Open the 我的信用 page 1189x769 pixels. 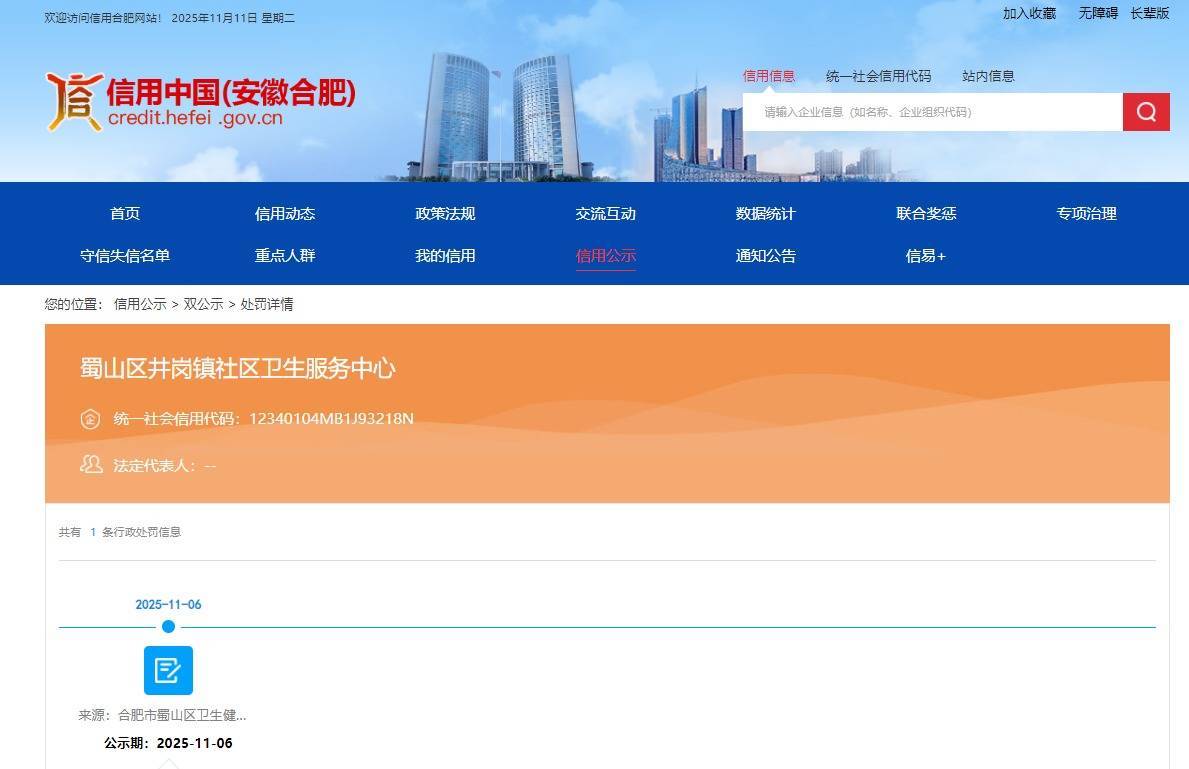click(x=444, y=255)
